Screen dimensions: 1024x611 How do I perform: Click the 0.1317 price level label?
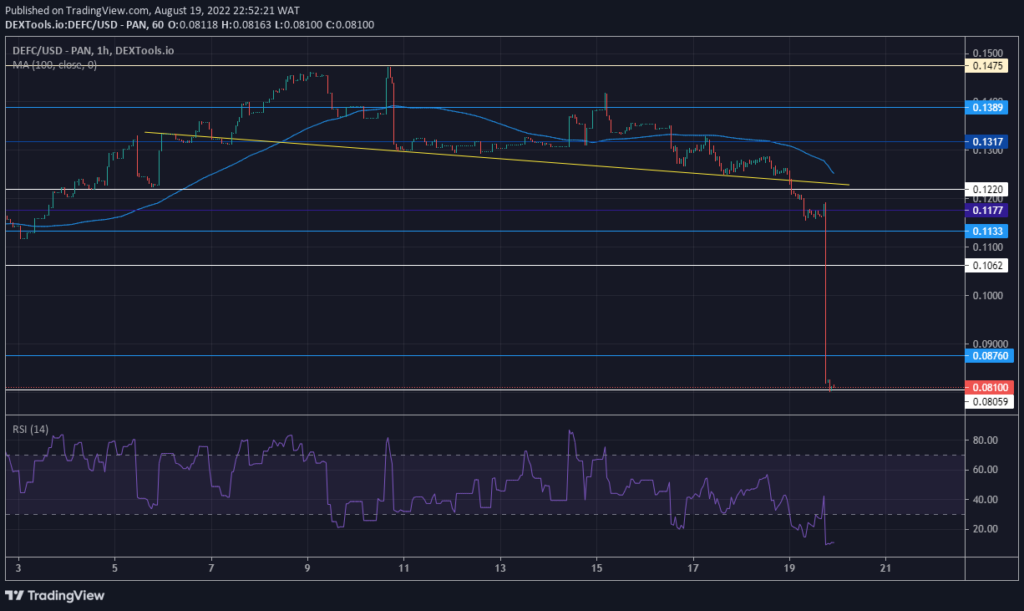987,142
